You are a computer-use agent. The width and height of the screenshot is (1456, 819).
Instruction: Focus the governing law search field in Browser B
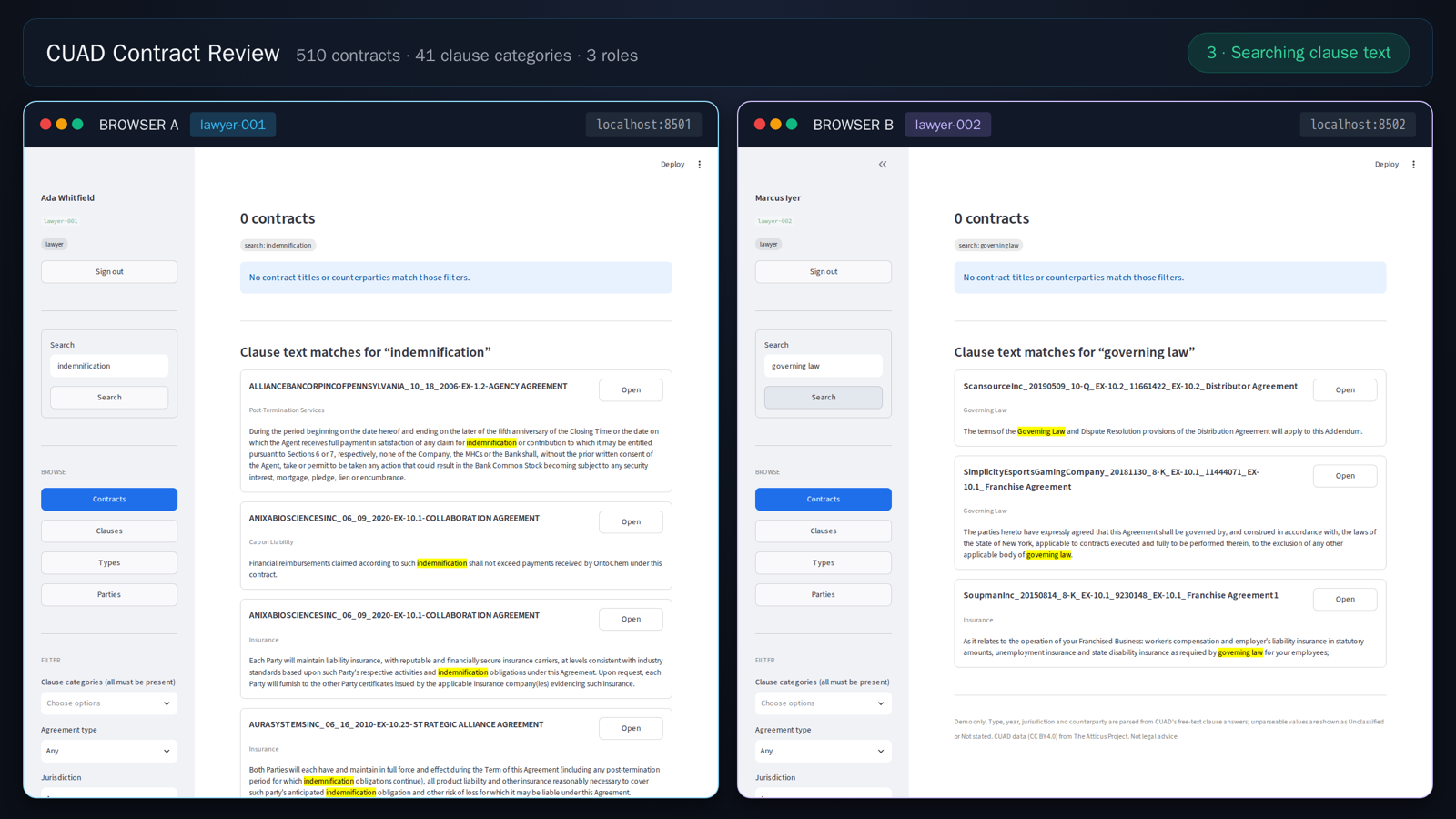click(x=824, y=366)
